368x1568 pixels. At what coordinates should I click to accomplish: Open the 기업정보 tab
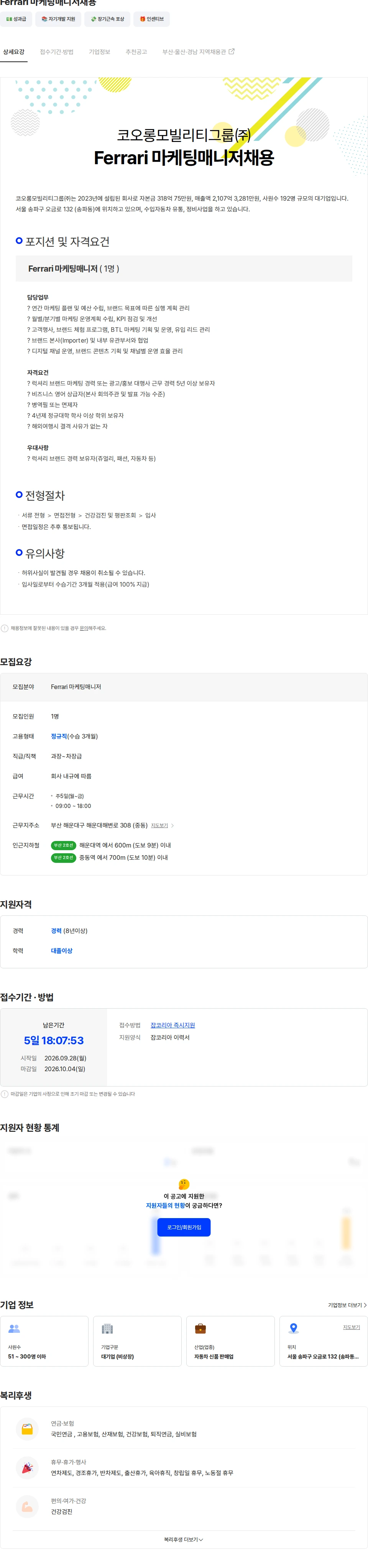coord(100,52)
